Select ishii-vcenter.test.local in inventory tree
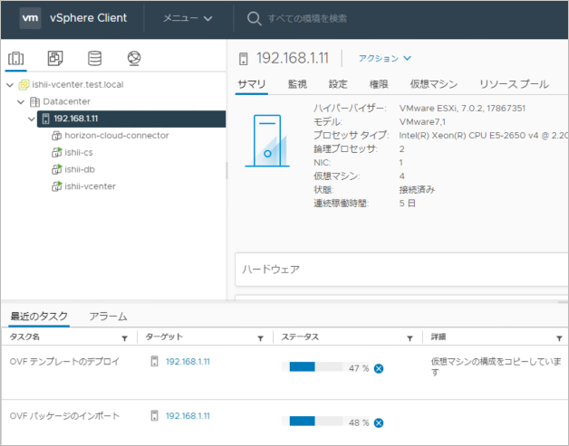 point(78,85)
